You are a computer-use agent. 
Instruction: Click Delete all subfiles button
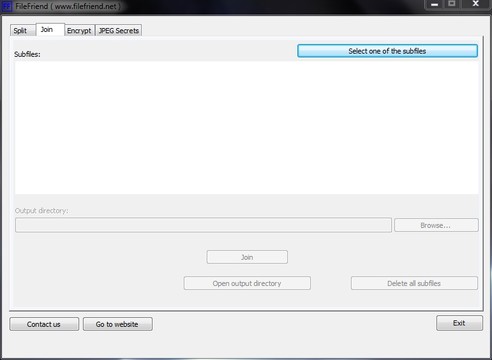click(x=414, y=283)
